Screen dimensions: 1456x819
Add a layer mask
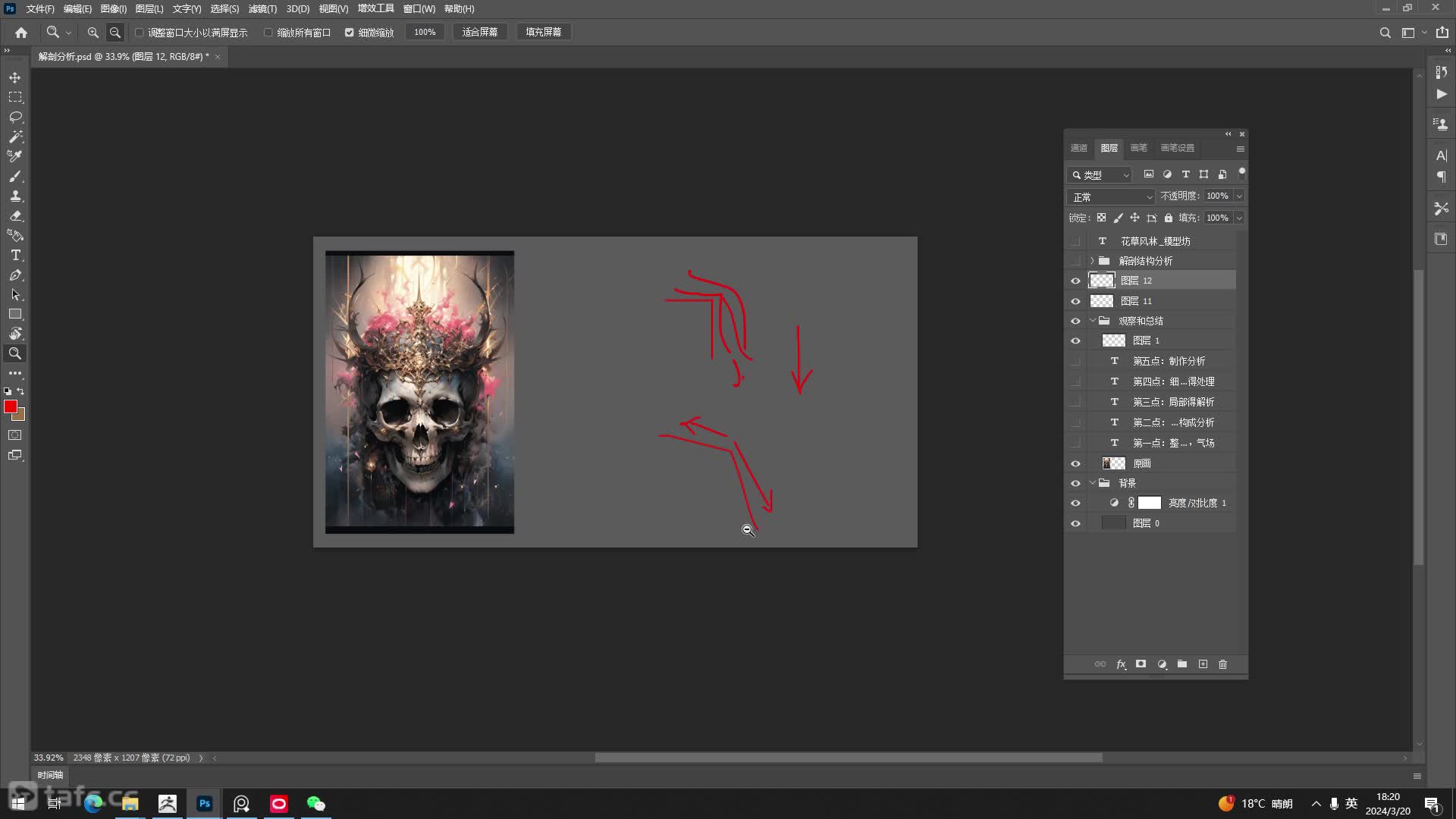coord(1141,664)
